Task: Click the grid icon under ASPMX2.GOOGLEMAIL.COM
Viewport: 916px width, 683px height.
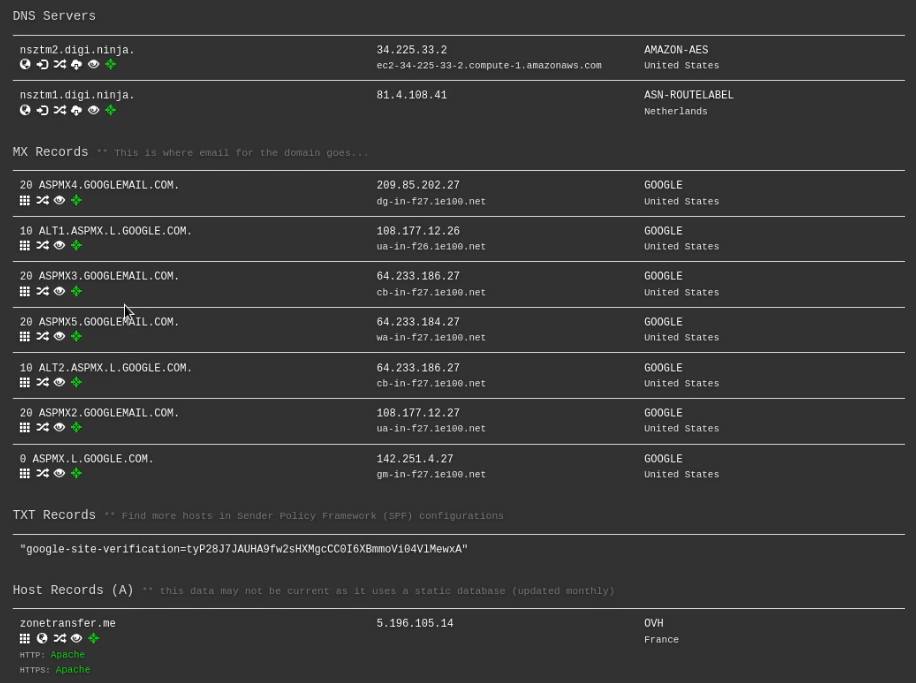Action: (25, 428)
